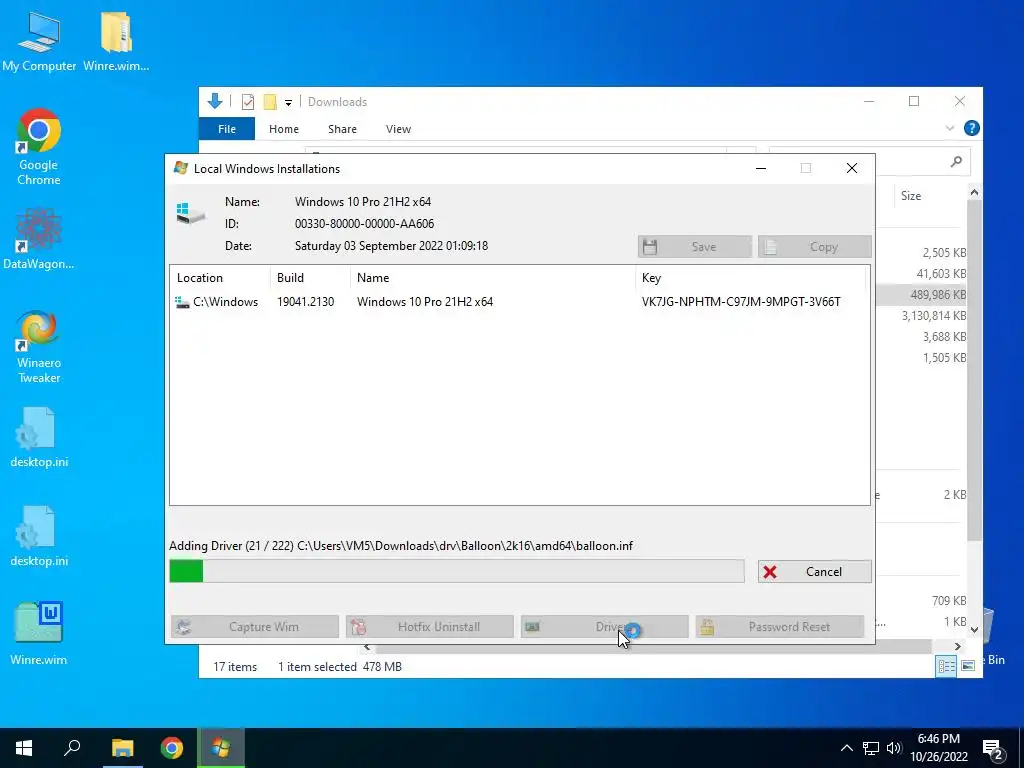Viewport: 1024px width, 768px height.
Task: Expand the Explorer ribbon chevron
Action: [950, 129]
